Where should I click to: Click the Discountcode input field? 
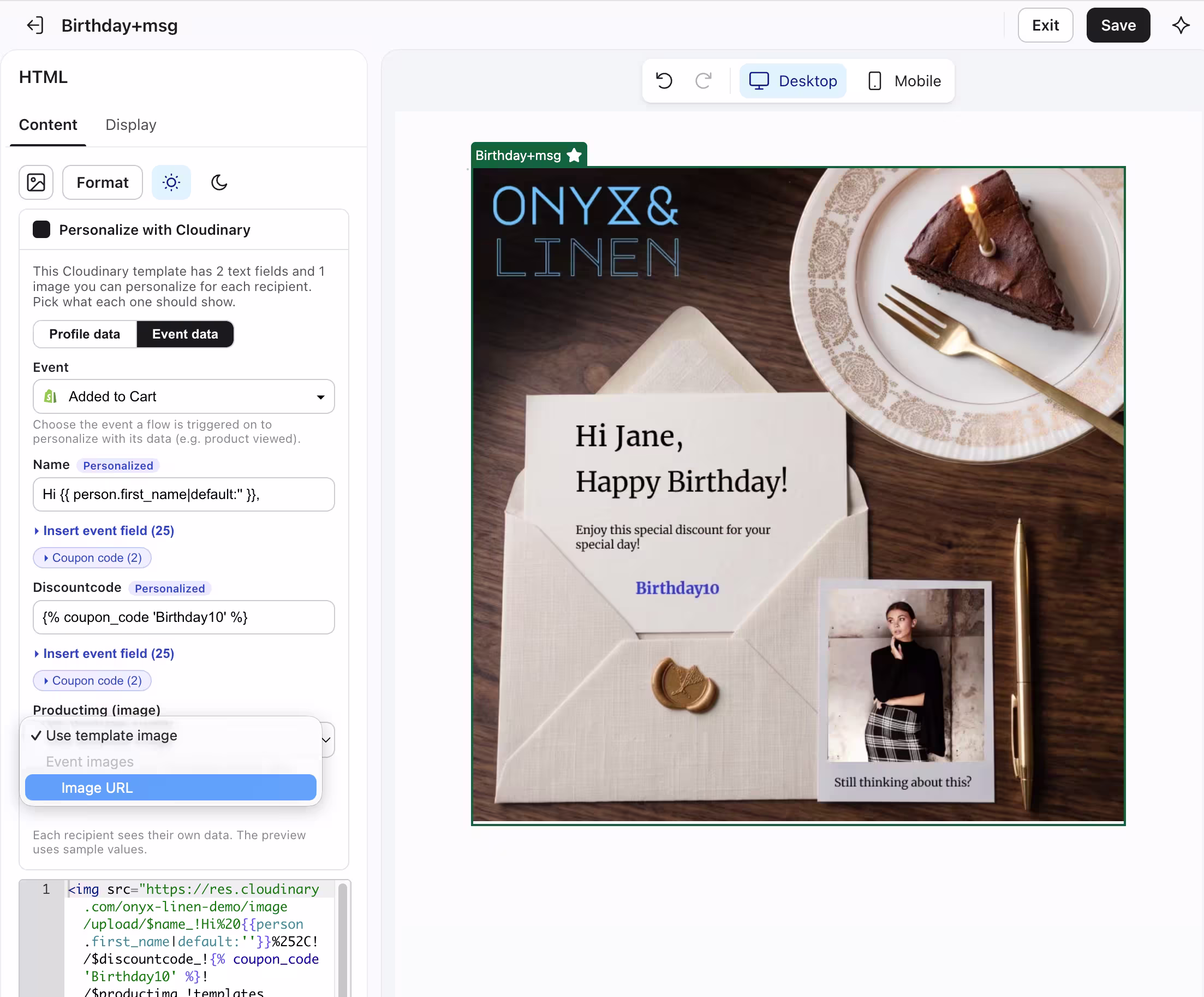pos(183,617)
